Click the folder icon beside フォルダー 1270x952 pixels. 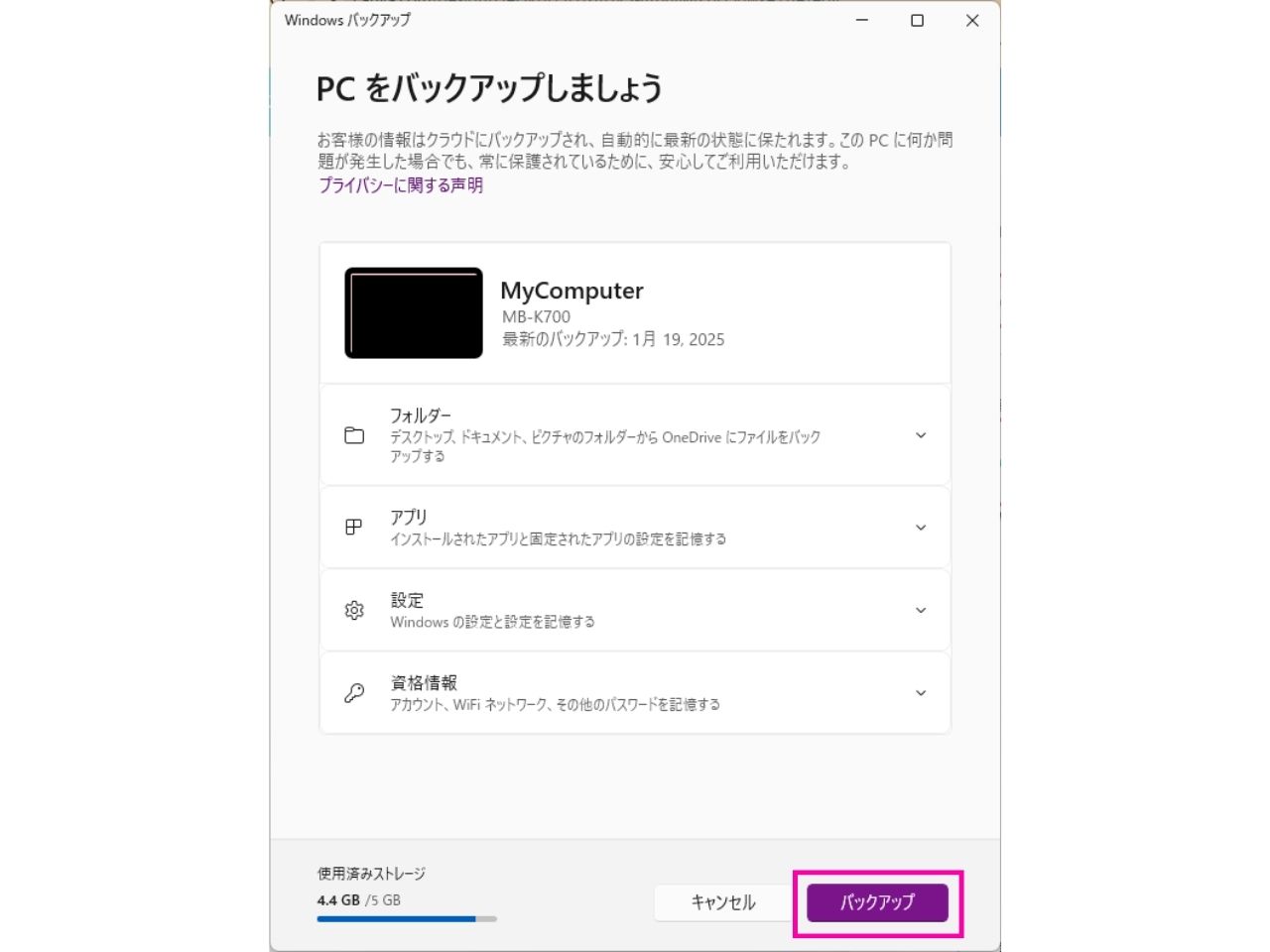coord(354,435)
